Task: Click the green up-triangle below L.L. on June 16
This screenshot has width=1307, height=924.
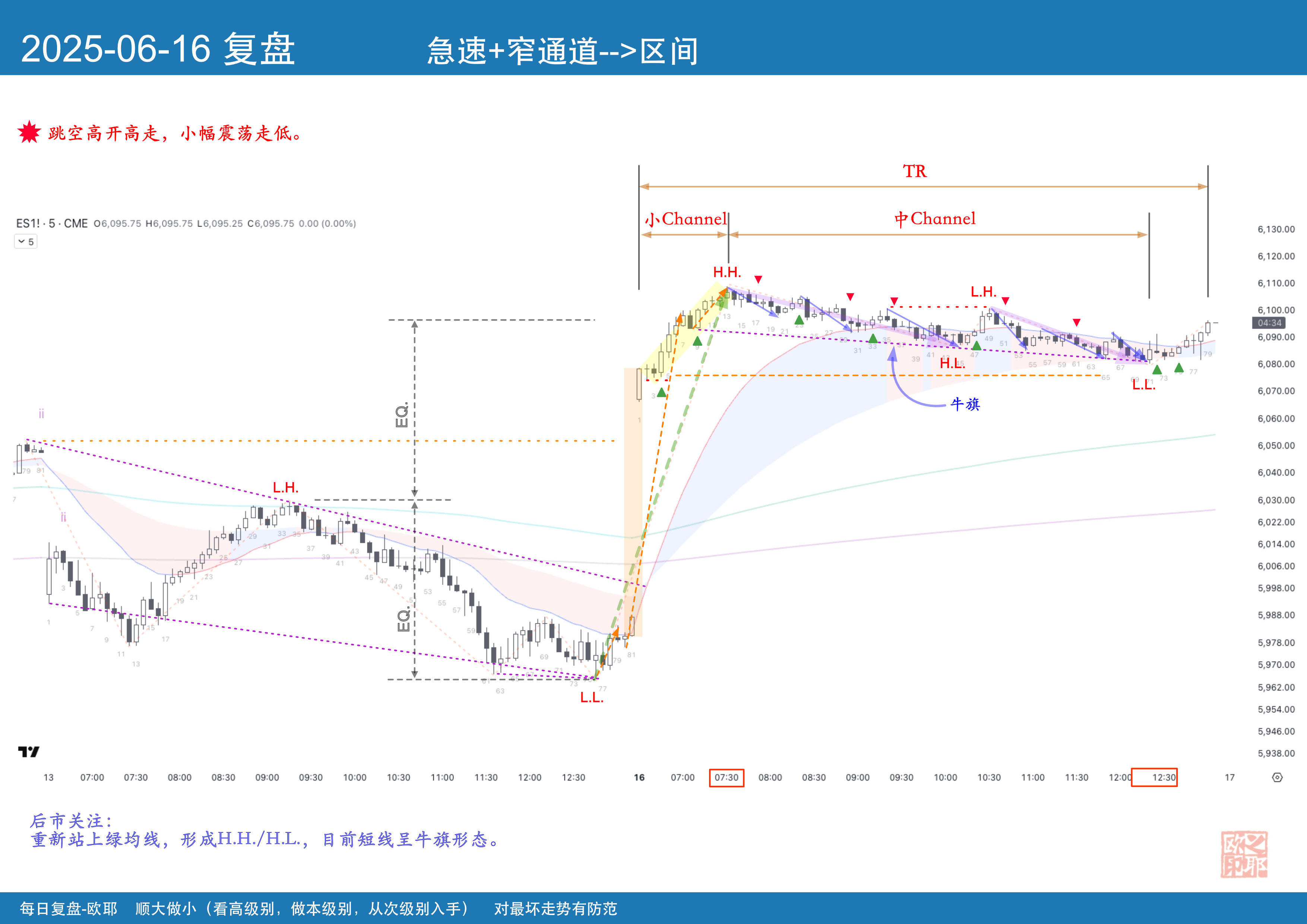Action: point(1157,370)
